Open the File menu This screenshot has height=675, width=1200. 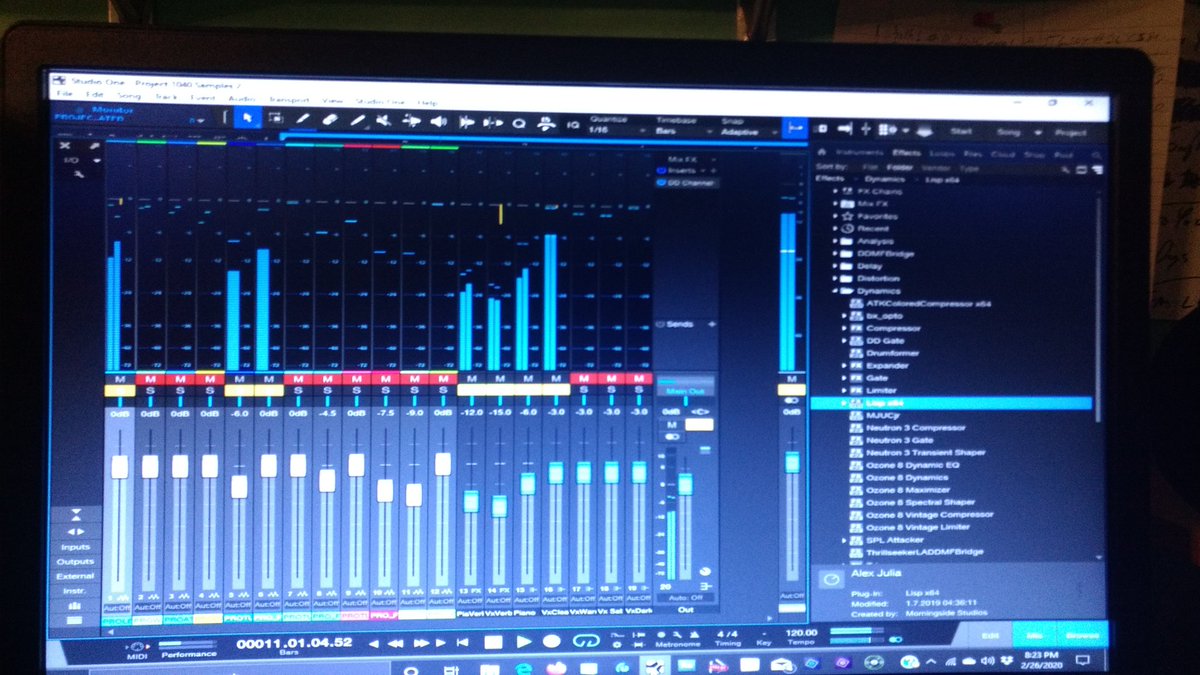tap(65, 93)
